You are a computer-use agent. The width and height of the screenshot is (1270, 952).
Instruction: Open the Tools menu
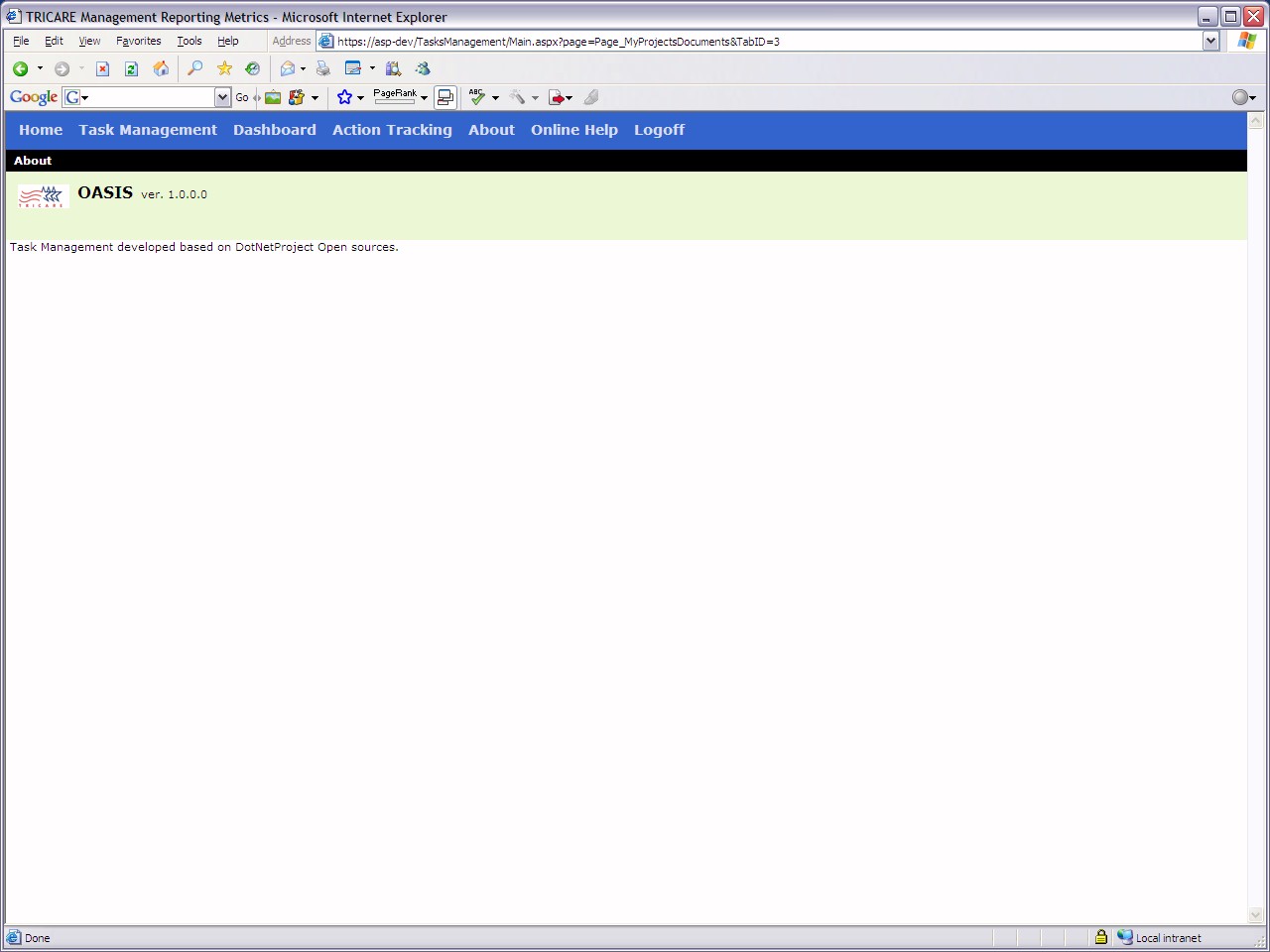pos(189,41)
